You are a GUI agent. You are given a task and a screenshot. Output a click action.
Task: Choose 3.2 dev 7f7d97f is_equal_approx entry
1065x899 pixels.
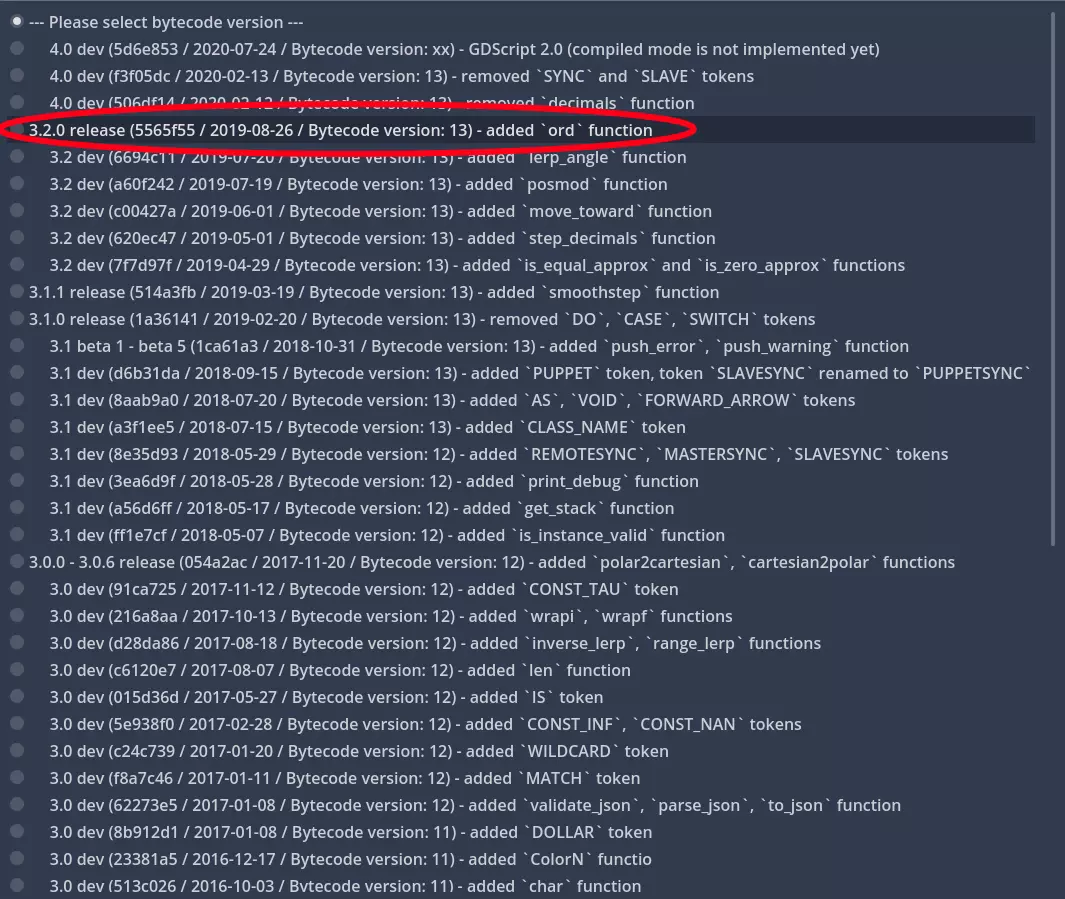click(522, 265)
